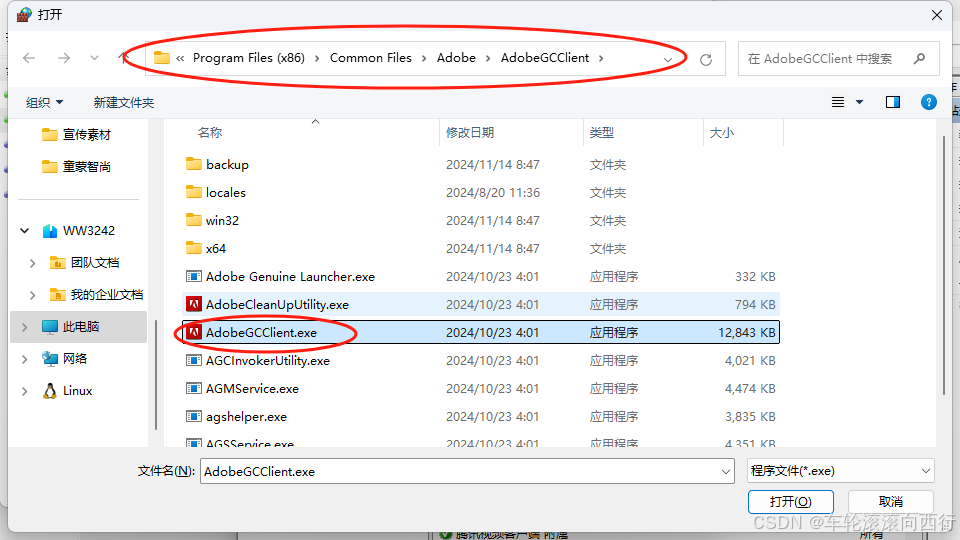Click AGMService.exe application icon

193,388
